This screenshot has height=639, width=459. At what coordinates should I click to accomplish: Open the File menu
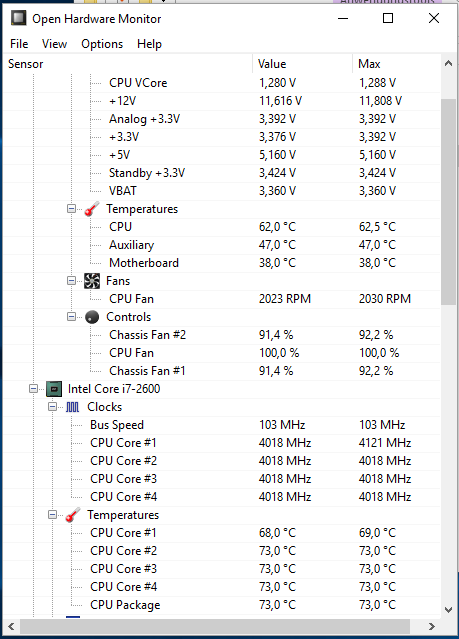[x=19, y=44]
